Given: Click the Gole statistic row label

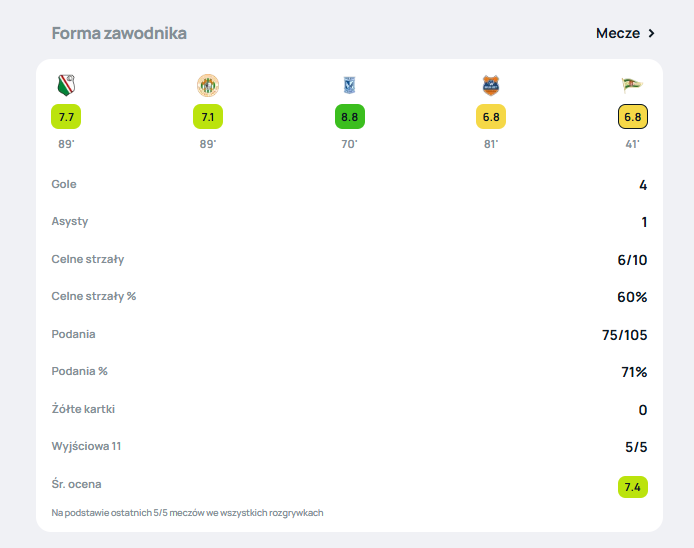Looking at the screenshot, I should point(64,184).
